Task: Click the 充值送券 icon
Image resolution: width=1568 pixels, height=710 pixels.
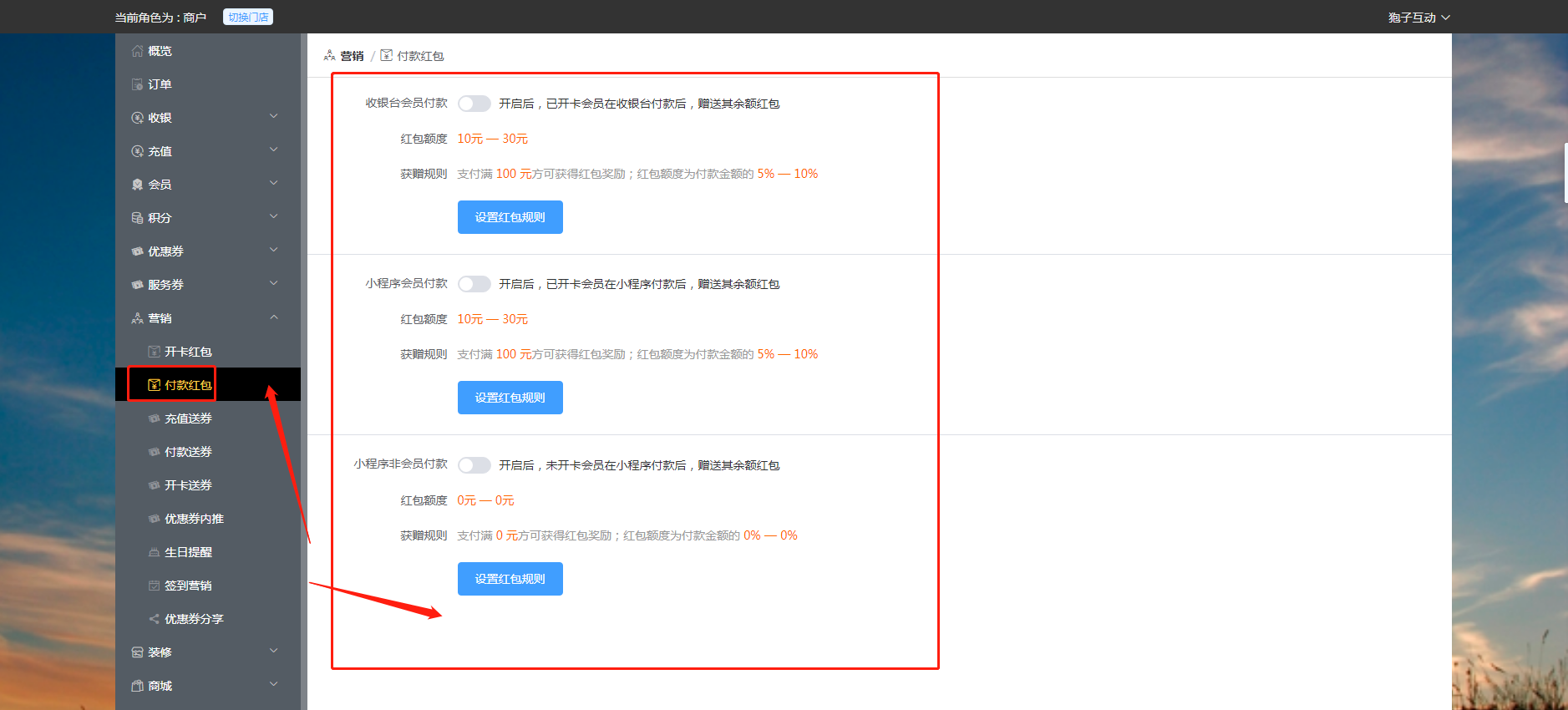Action: click(x=154, y=418)
